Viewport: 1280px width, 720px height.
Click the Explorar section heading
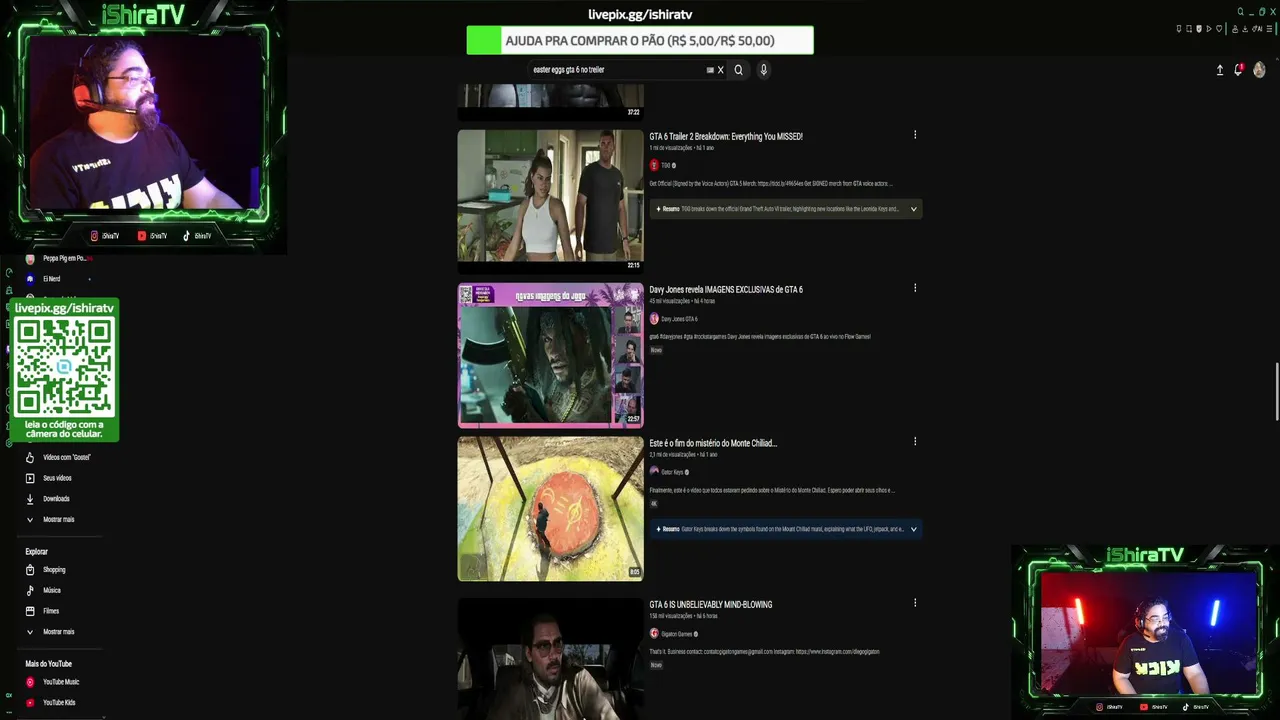tap(37, 551)
